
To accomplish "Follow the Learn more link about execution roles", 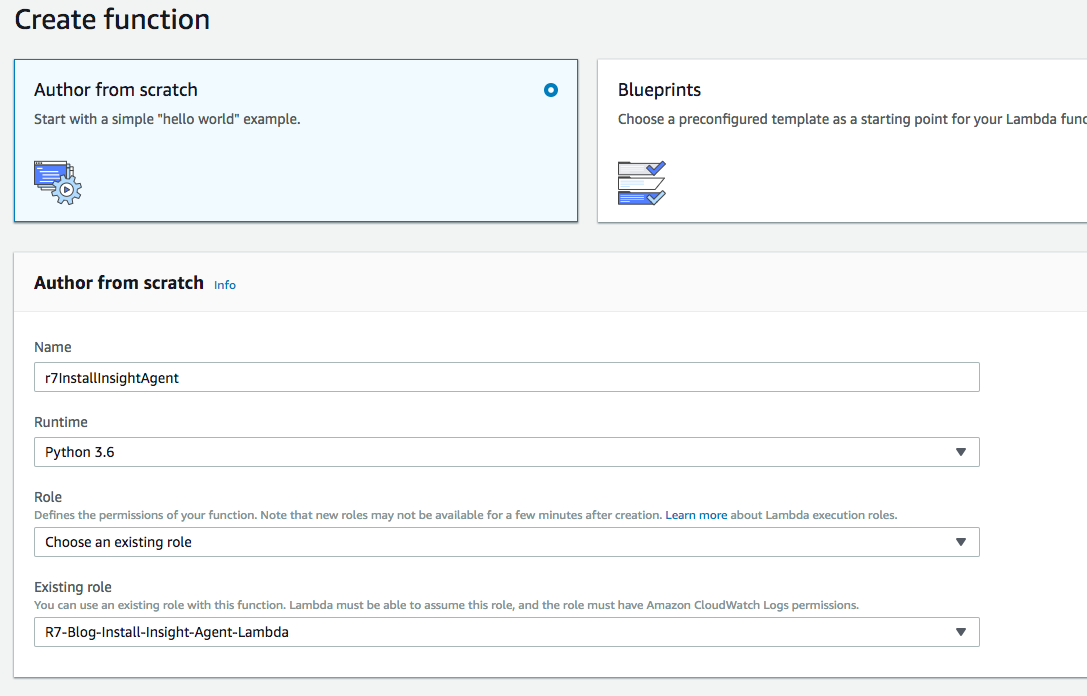I will pyautogui.click(x=696, y=515).
